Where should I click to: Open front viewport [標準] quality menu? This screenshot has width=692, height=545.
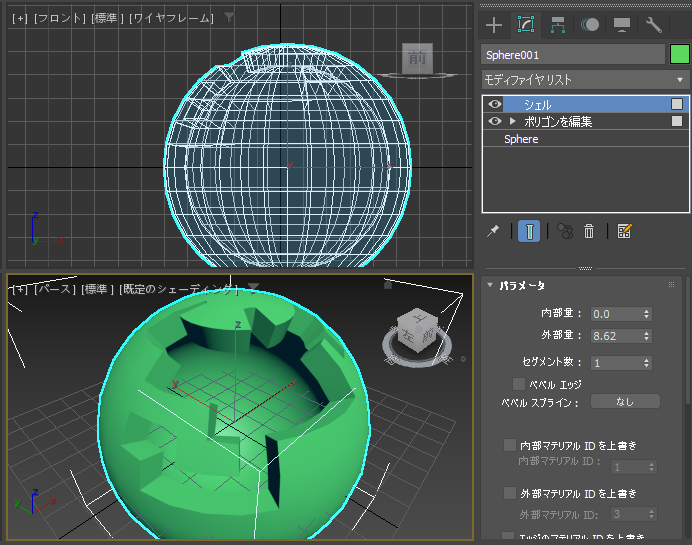pos(107,18)
